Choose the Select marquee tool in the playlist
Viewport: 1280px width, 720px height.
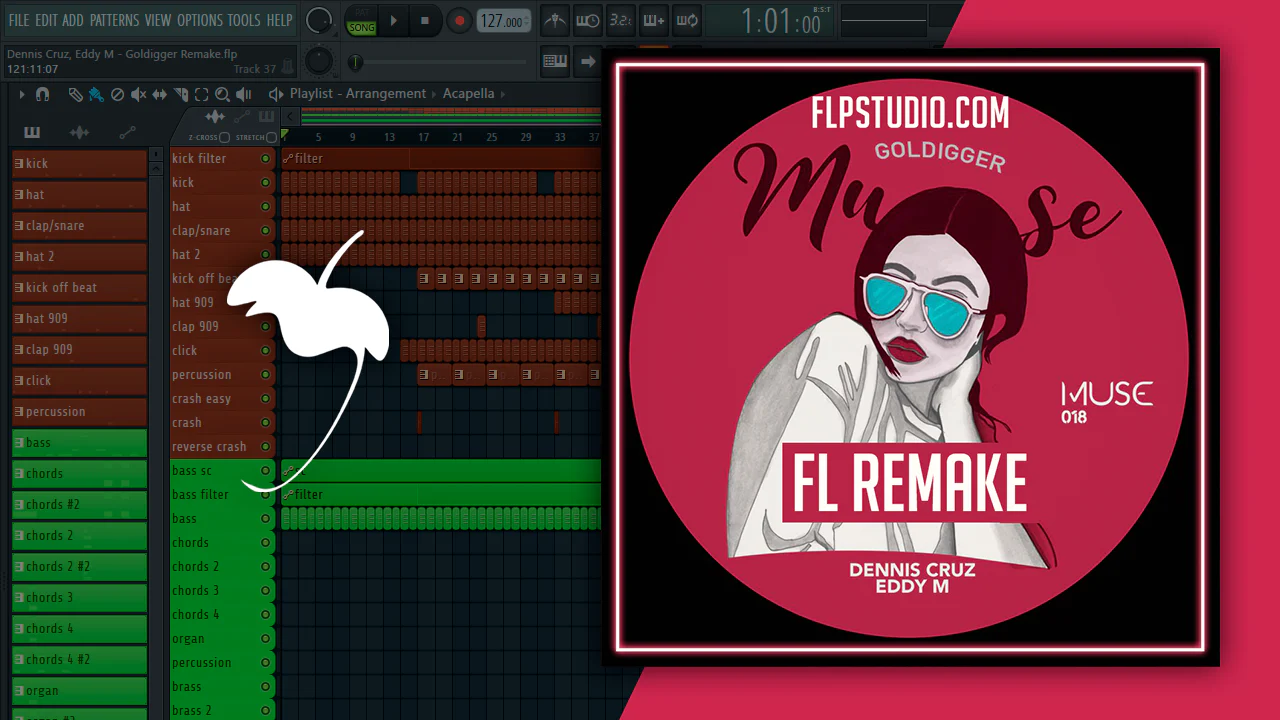click(x=201, y=94)
